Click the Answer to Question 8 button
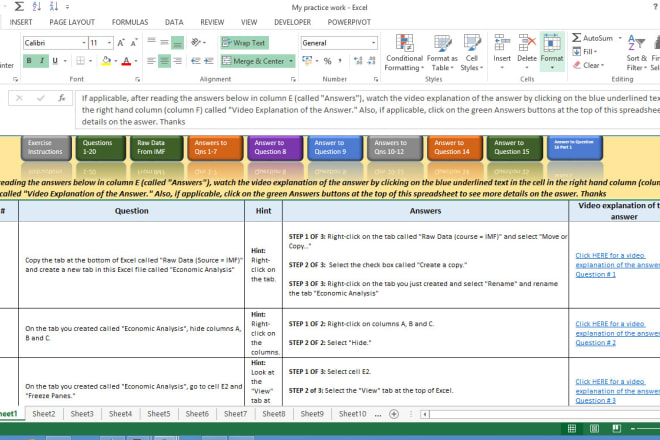The width and height of the screenshot is (660, 440). [275, 147]
